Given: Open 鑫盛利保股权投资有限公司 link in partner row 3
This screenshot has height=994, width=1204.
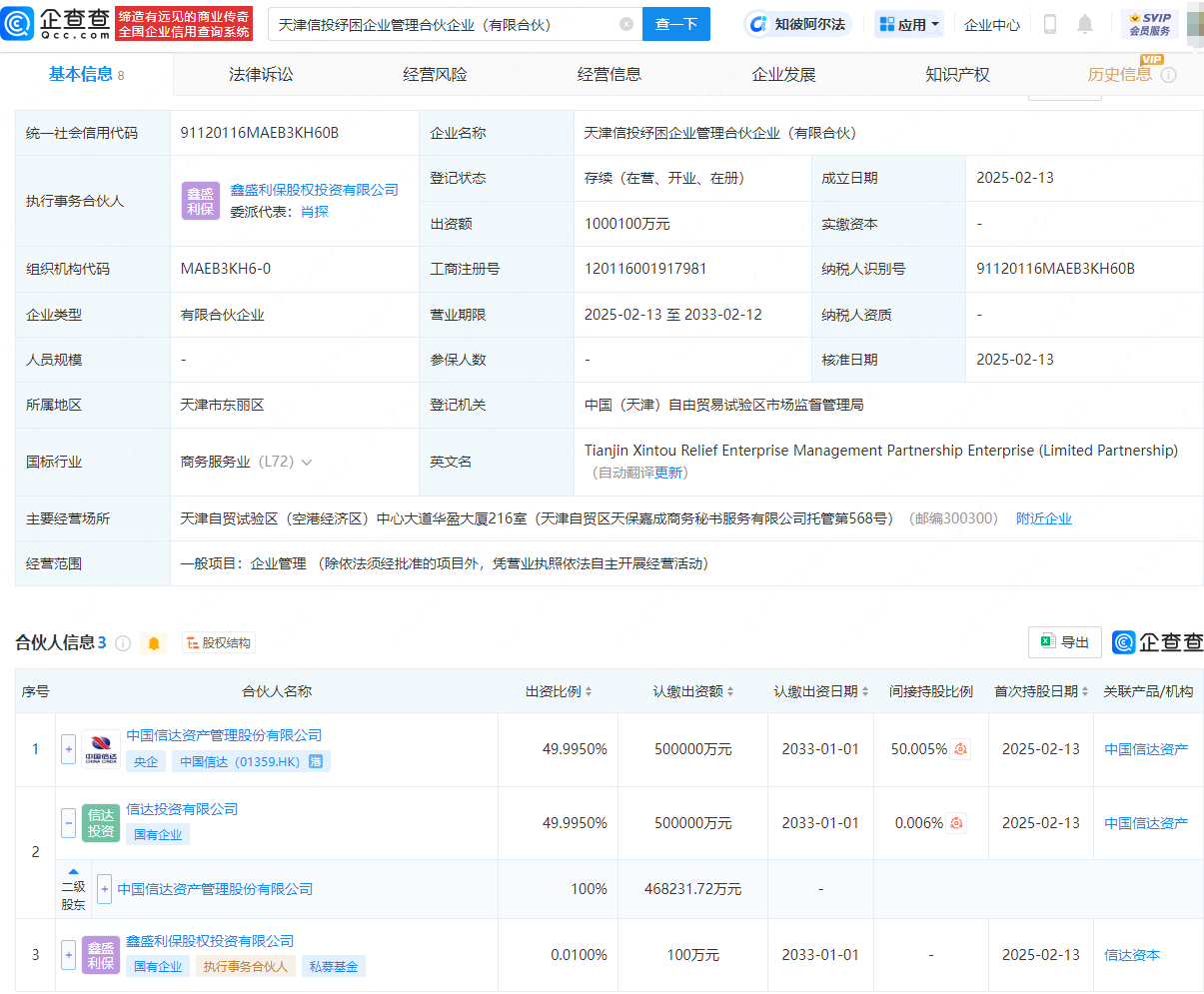Looking at the screenshot, I should point(210,941).
